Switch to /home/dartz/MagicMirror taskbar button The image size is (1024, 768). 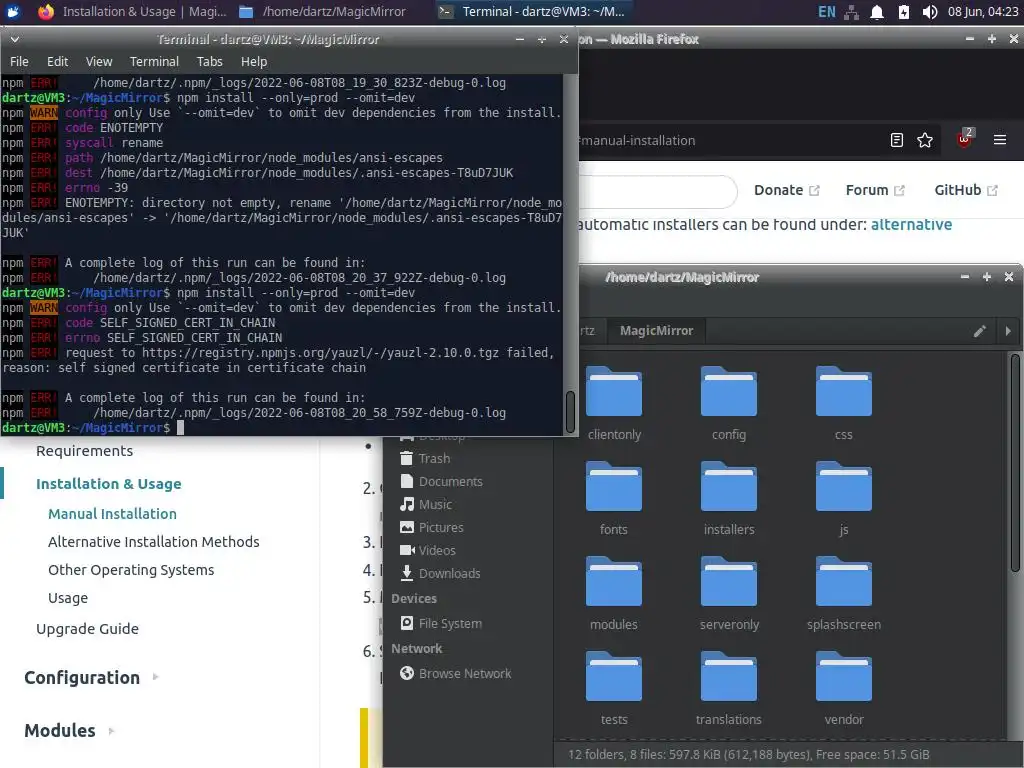322,12
